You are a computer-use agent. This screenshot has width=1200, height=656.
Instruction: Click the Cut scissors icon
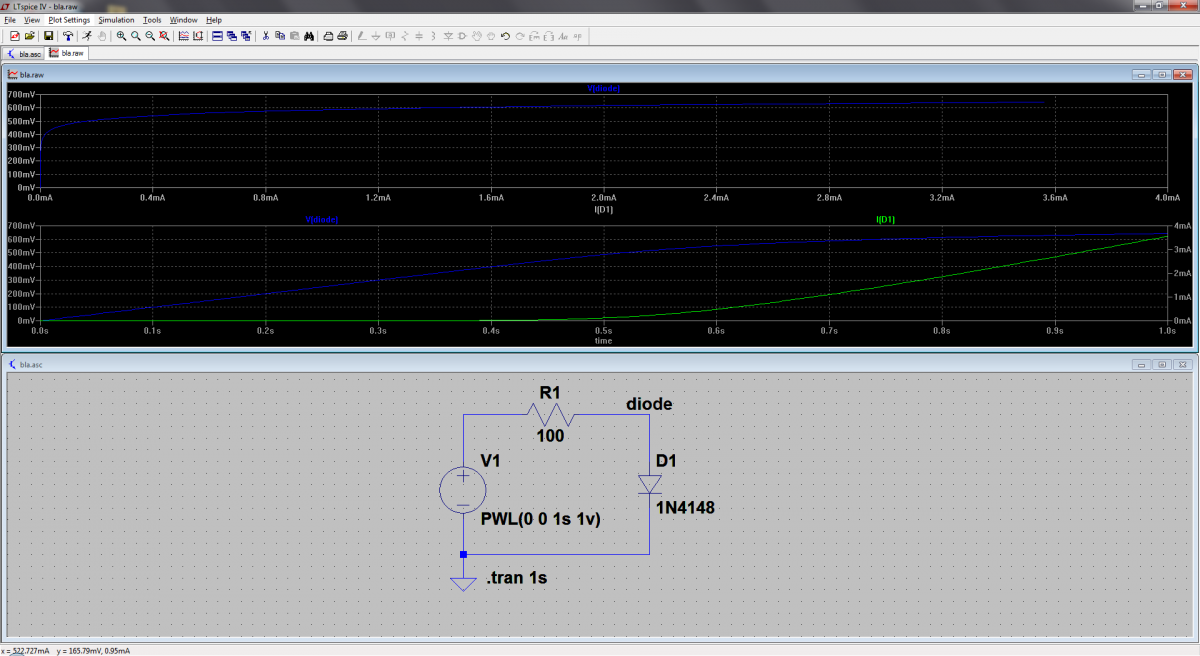(265, 36)
